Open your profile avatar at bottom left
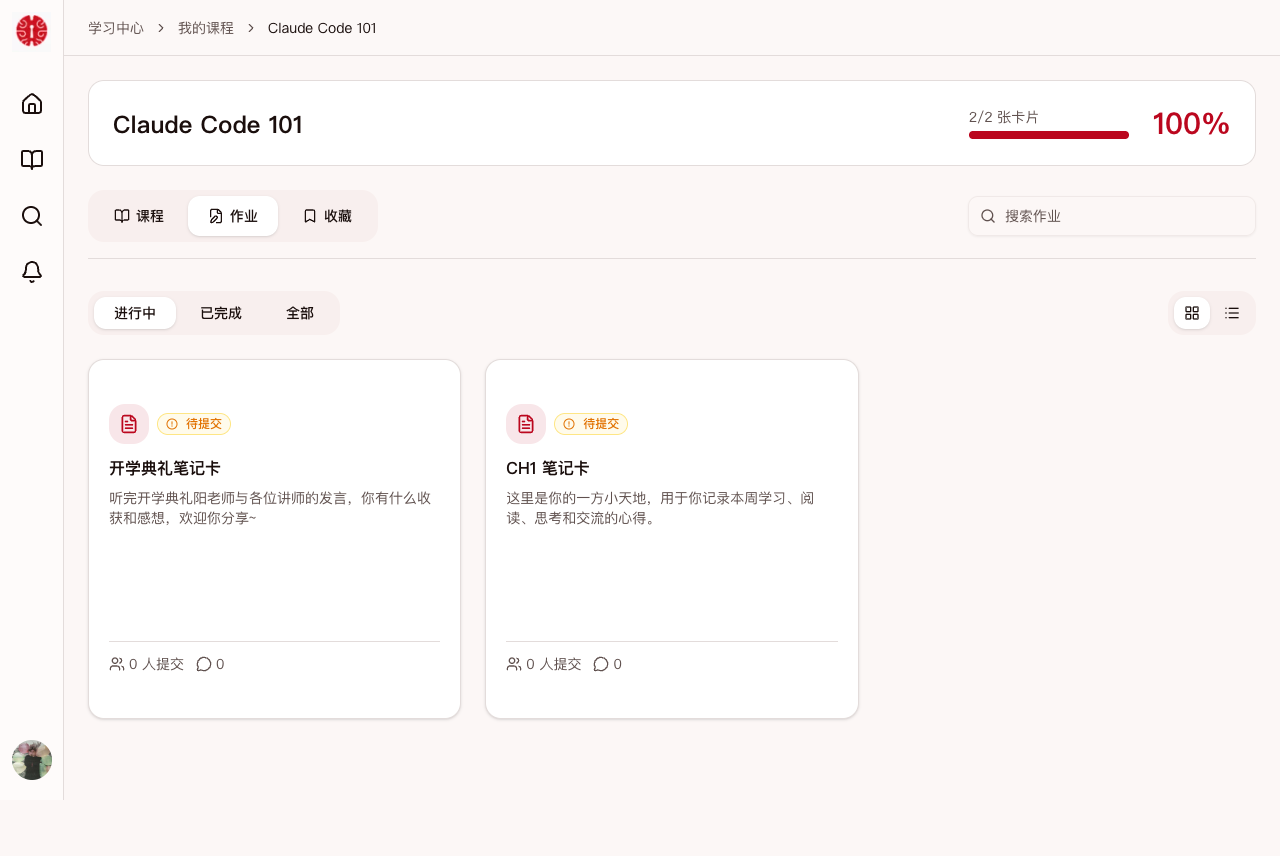This screenshot has height=856, width=1280. 31,760
